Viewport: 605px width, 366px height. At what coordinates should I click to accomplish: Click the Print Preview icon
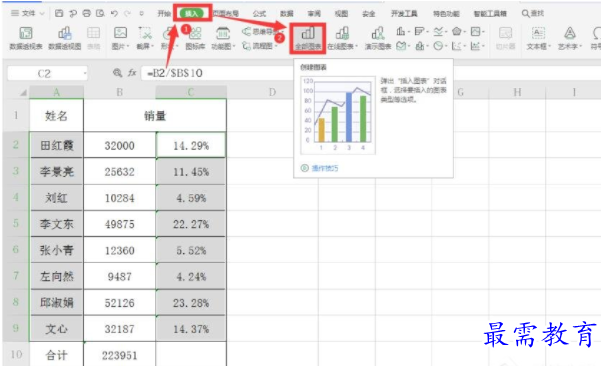(x=100, y=13)
